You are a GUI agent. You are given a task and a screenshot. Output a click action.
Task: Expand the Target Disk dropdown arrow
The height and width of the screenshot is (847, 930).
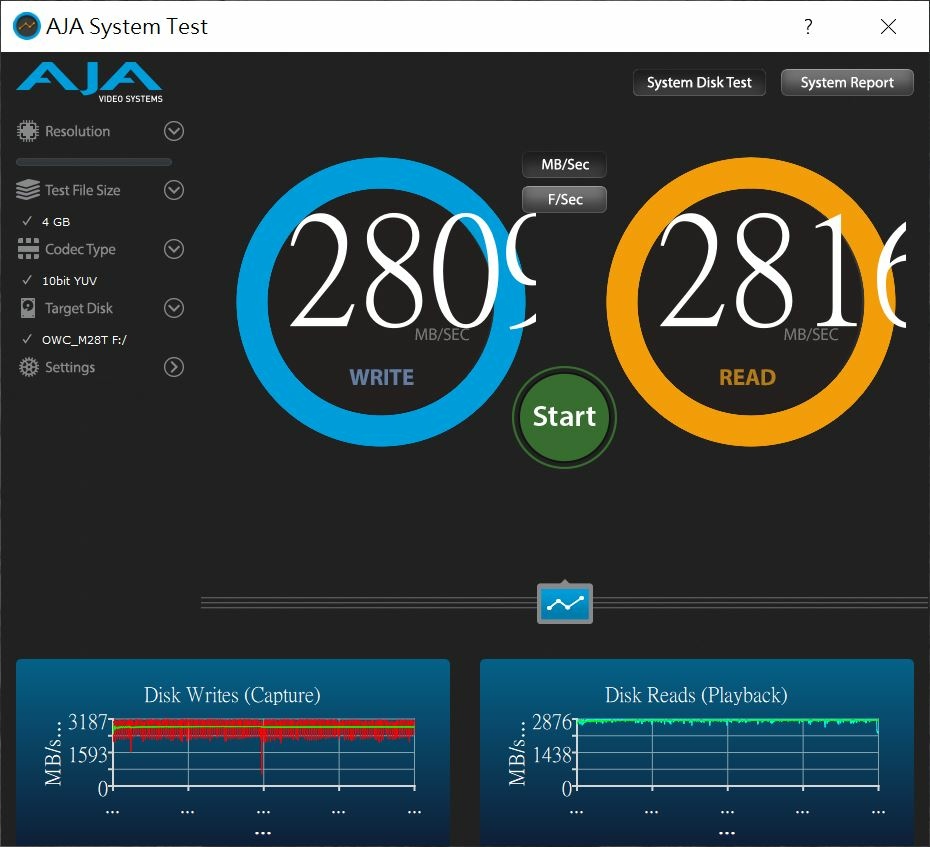click(174, 308)
